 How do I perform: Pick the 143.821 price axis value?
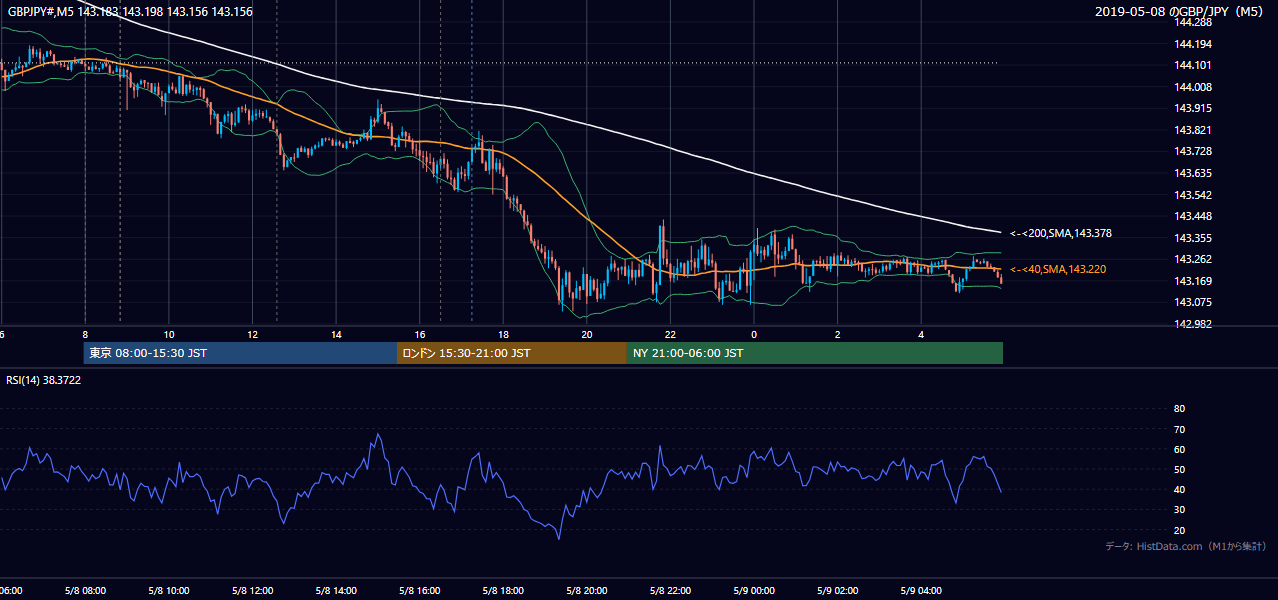tap(1192, 130)
